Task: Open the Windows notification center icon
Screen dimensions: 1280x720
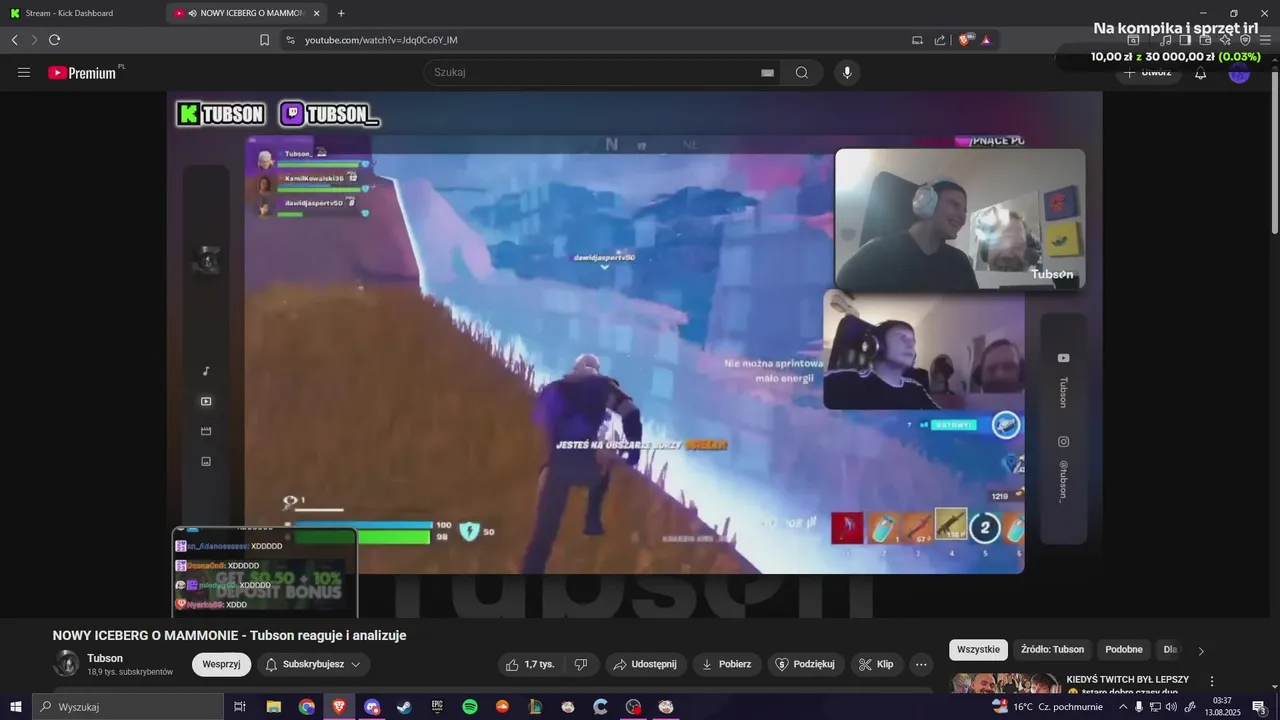Action: pos(1260,706)
